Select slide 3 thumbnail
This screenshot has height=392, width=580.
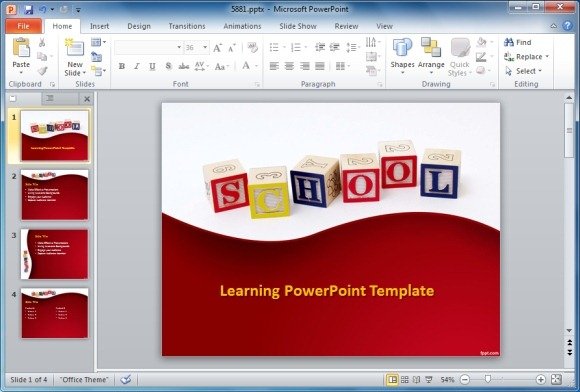click(x=54, y=254)
